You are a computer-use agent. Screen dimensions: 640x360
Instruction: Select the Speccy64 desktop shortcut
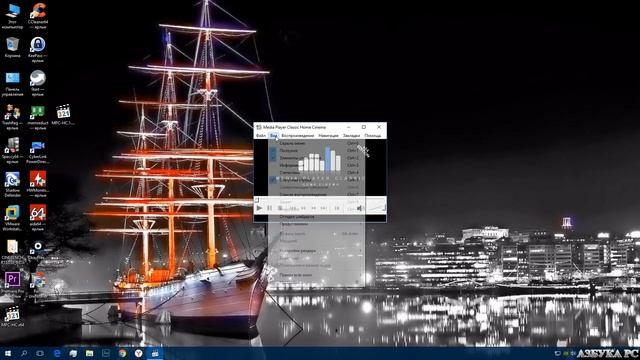pyautogui.click(x=12, y=151)
